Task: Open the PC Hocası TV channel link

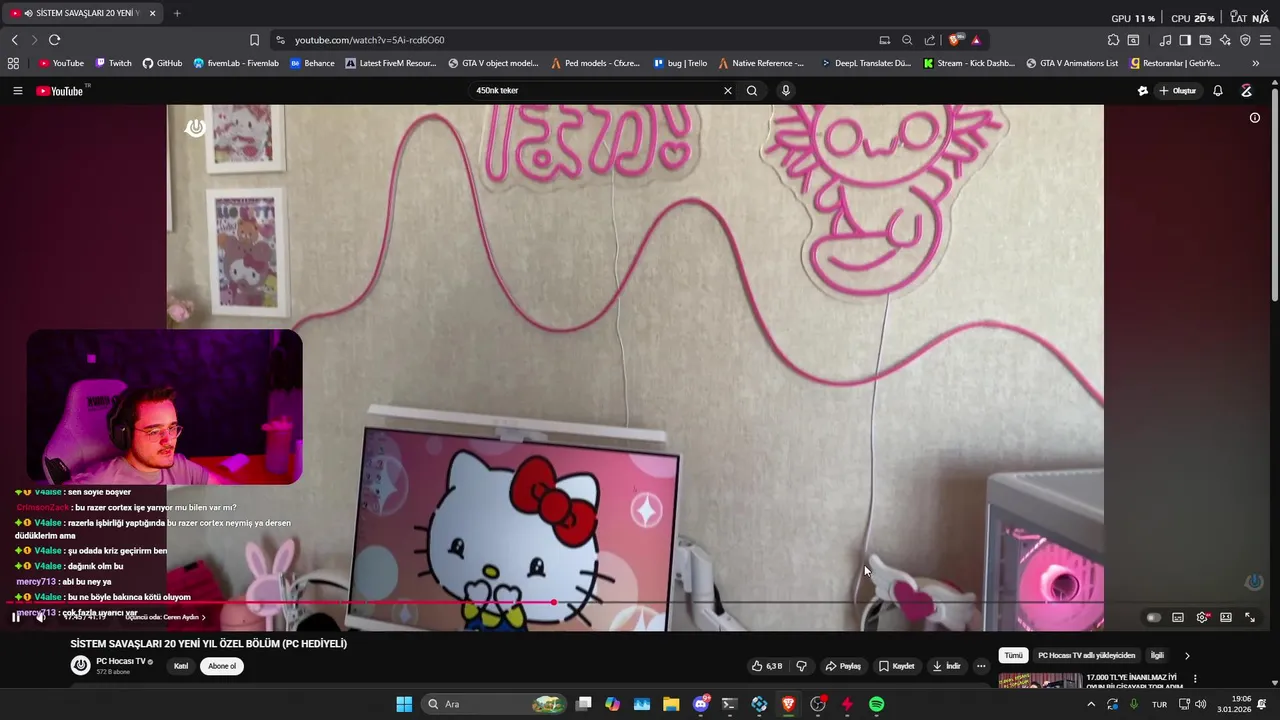Action: (121, 662)
